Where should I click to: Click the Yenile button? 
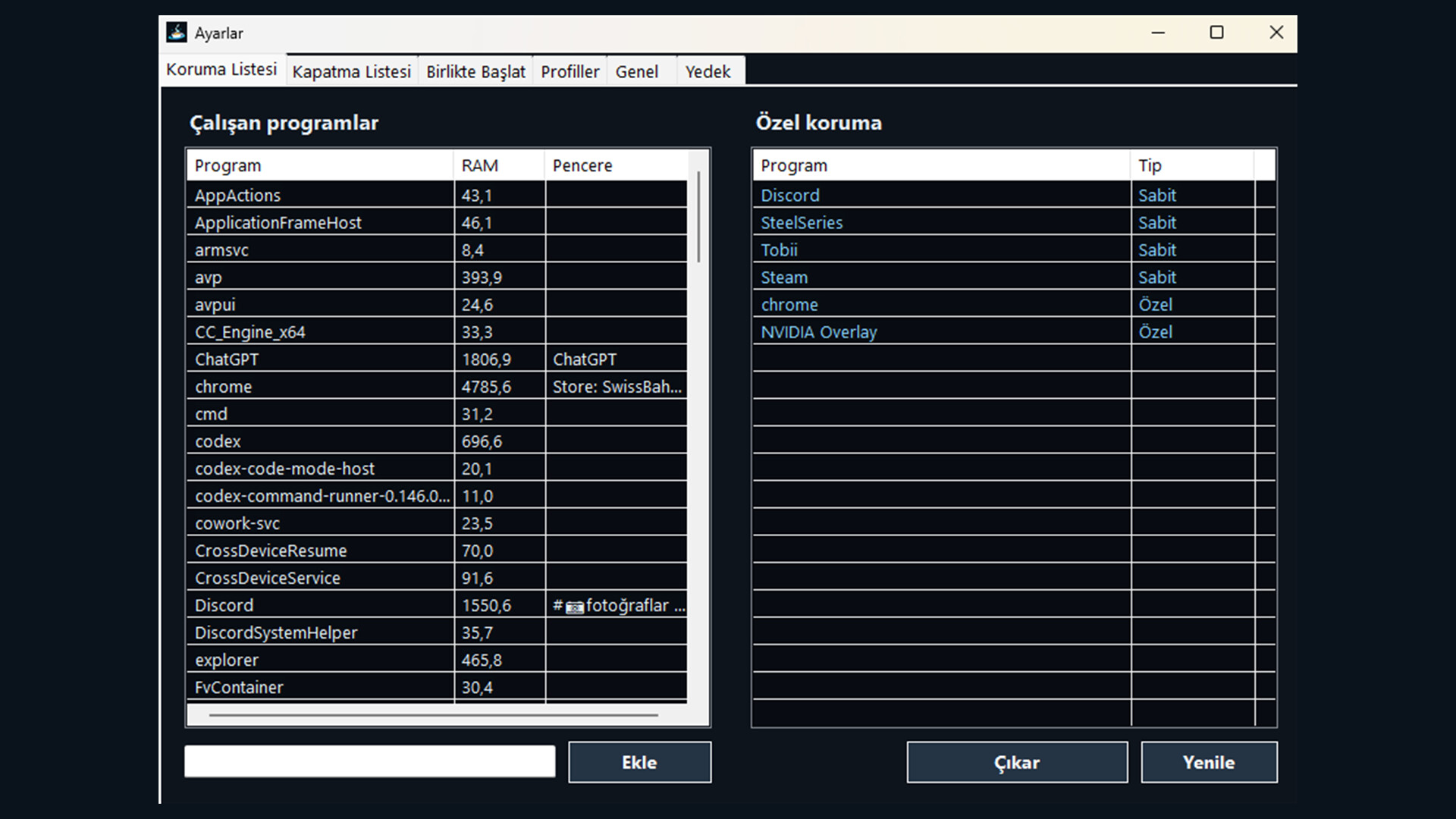click(1209, 762)
